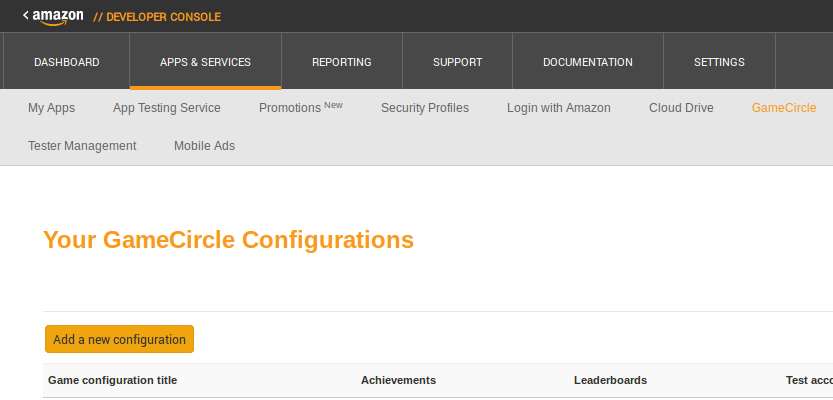Select the GameCircle submenu item
833x400 pixels.
784,108
